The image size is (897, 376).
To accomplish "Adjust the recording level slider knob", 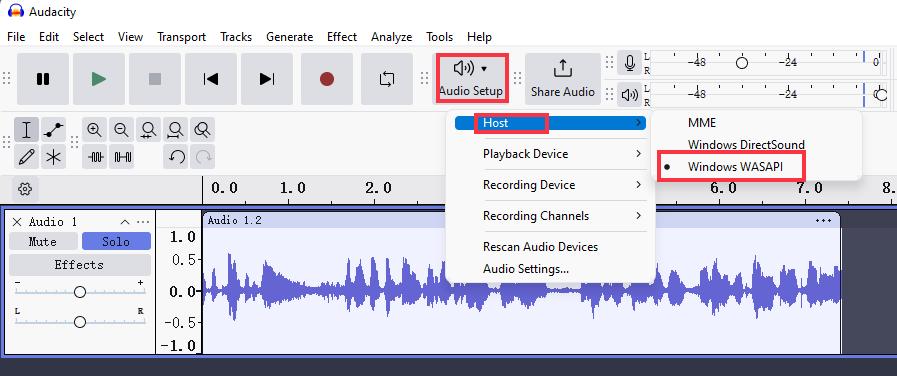I will (x=742, y=63).
